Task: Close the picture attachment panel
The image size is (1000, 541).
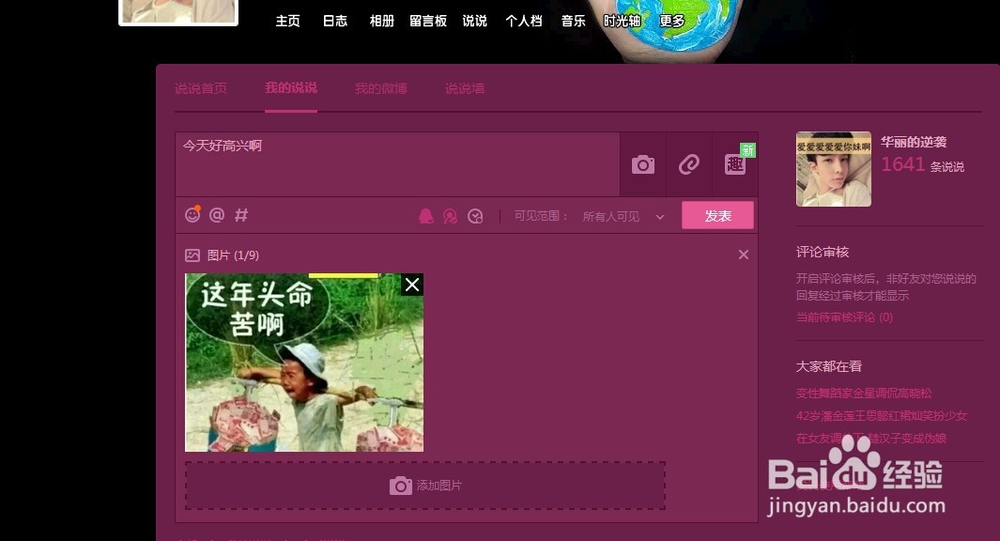Action: [x=744, y=255]
